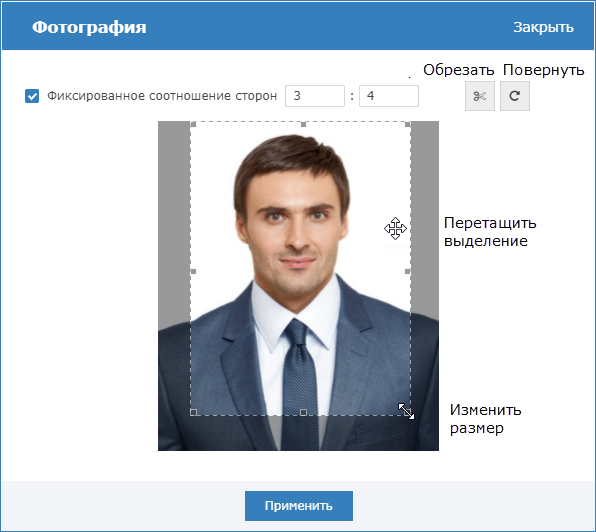This screenshot has width=596, height=532.
Task: Click the aspect ratio height field showing 4
Action: [x=389, y=96]
